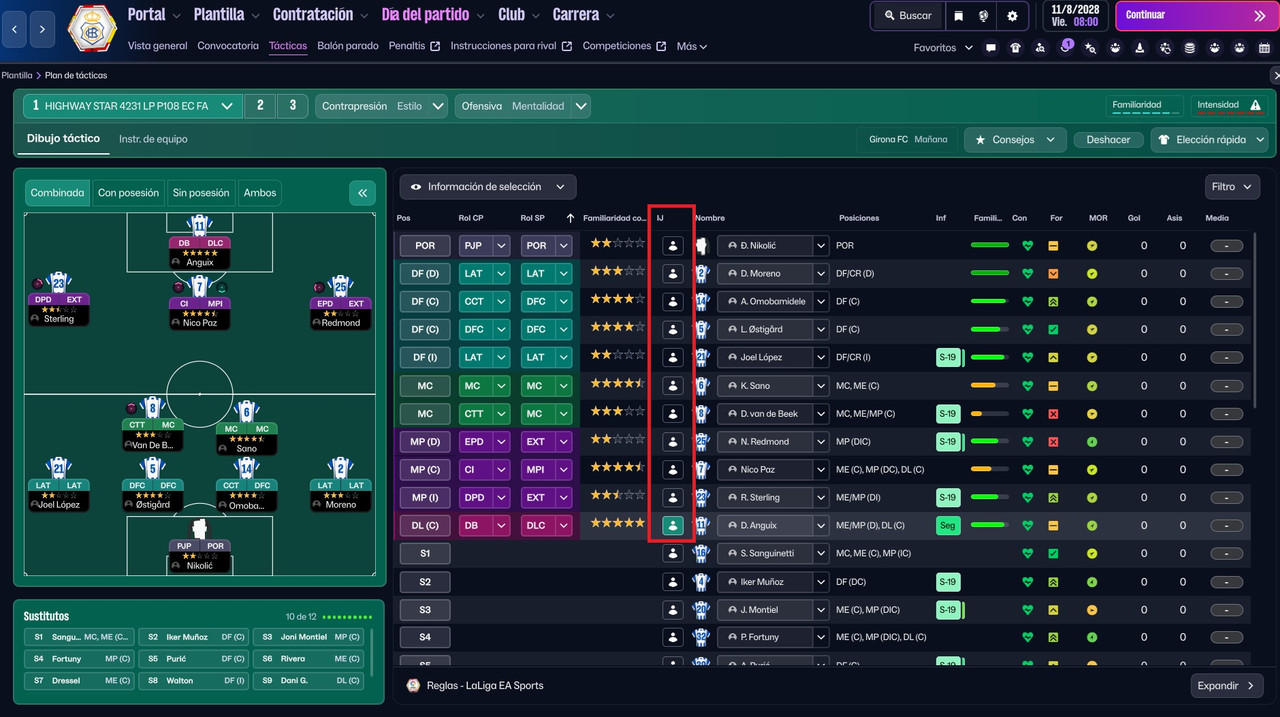
Task: Select tactic slot 3
Action: click(x=292, y=105)
